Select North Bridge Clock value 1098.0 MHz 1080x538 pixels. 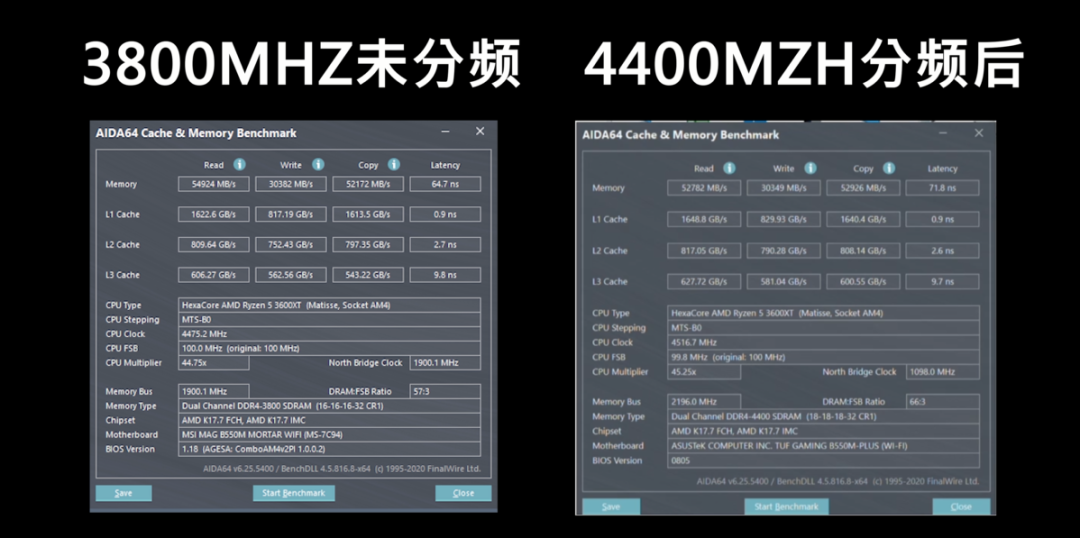942,372
